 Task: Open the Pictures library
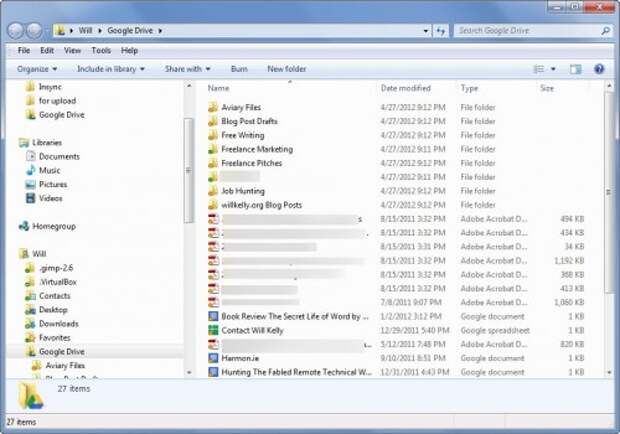[53, 184]
